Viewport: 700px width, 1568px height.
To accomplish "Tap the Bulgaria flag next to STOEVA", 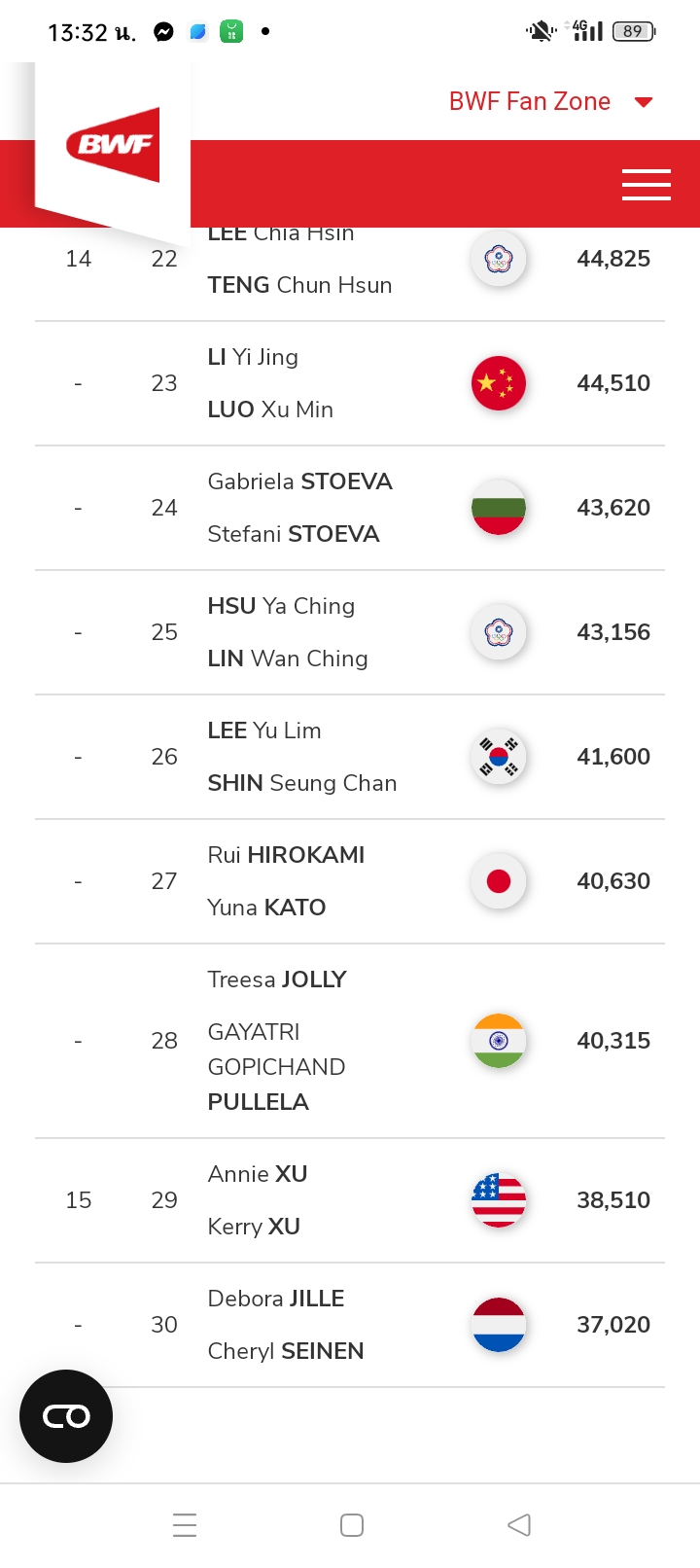I will pos(499,508).
